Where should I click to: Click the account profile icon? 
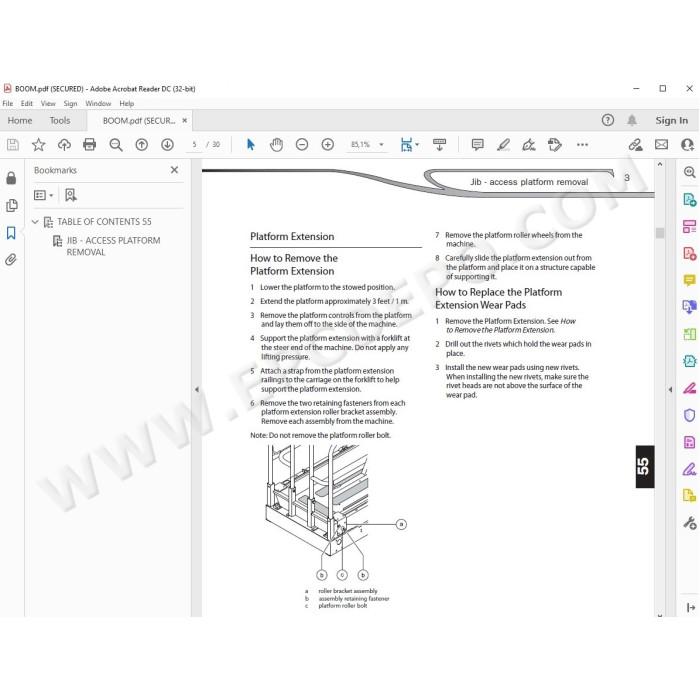point(688,145)
